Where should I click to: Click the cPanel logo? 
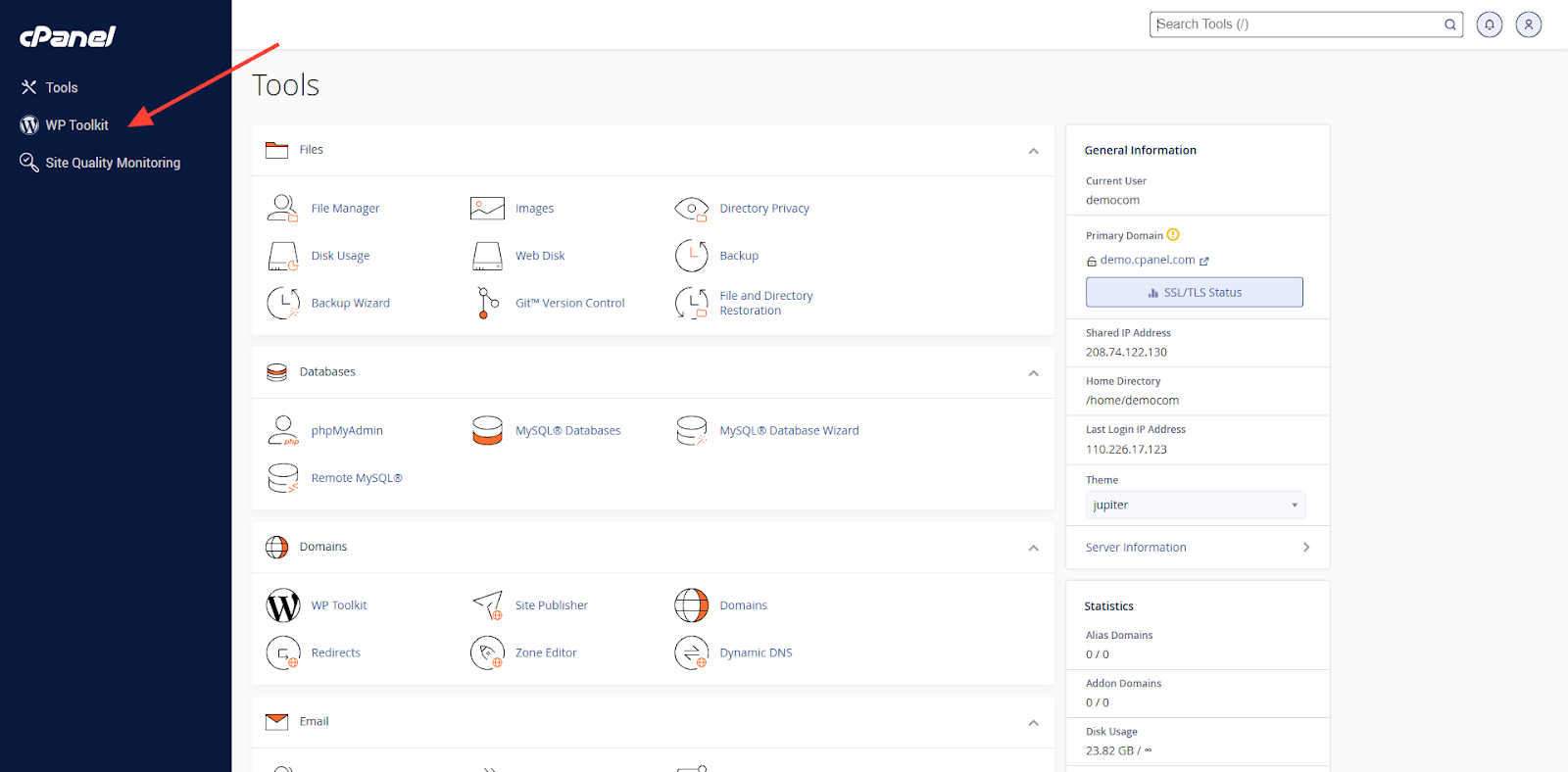pyautogui.click(x=68, y=36)
